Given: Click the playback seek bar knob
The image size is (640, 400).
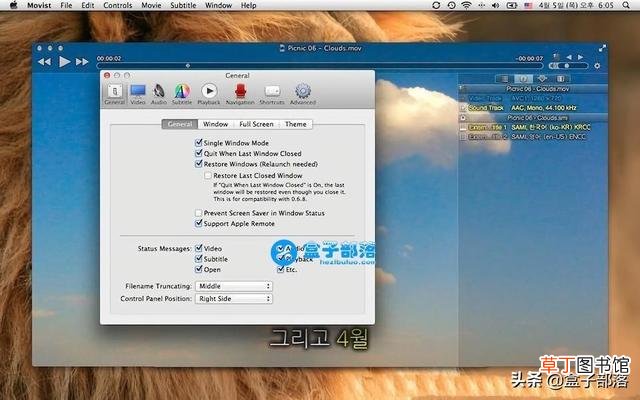Looking at the screenshot, I should pyautogui.click(x=188, y=65).
